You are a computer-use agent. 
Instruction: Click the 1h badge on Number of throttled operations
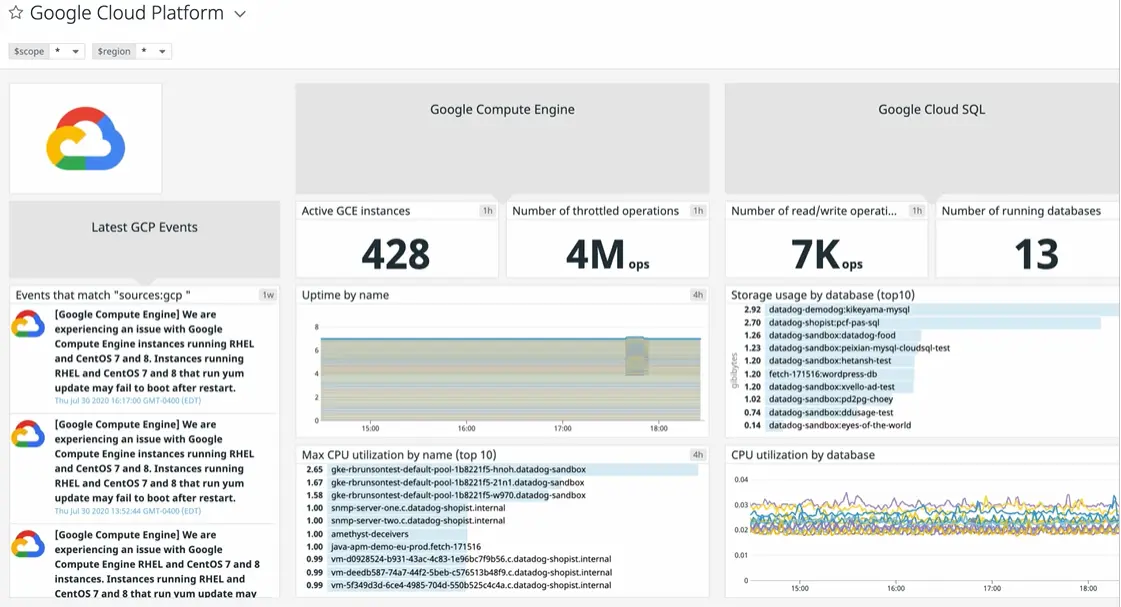click(x=697, y=210)
